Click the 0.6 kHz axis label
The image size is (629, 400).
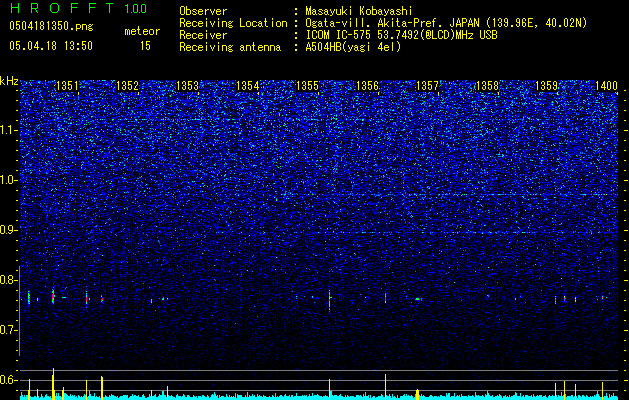9,380
